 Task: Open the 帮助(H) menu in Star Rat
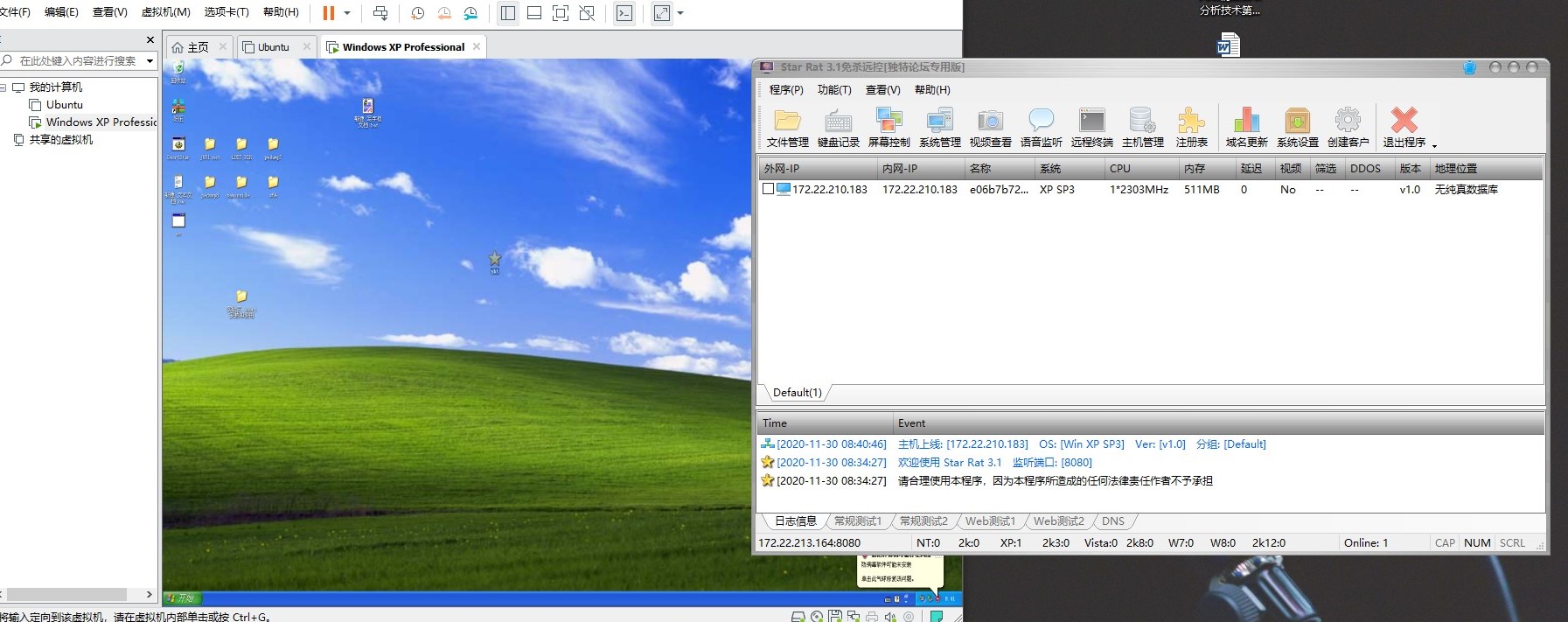pyautogui.click(x=932, y=90)
